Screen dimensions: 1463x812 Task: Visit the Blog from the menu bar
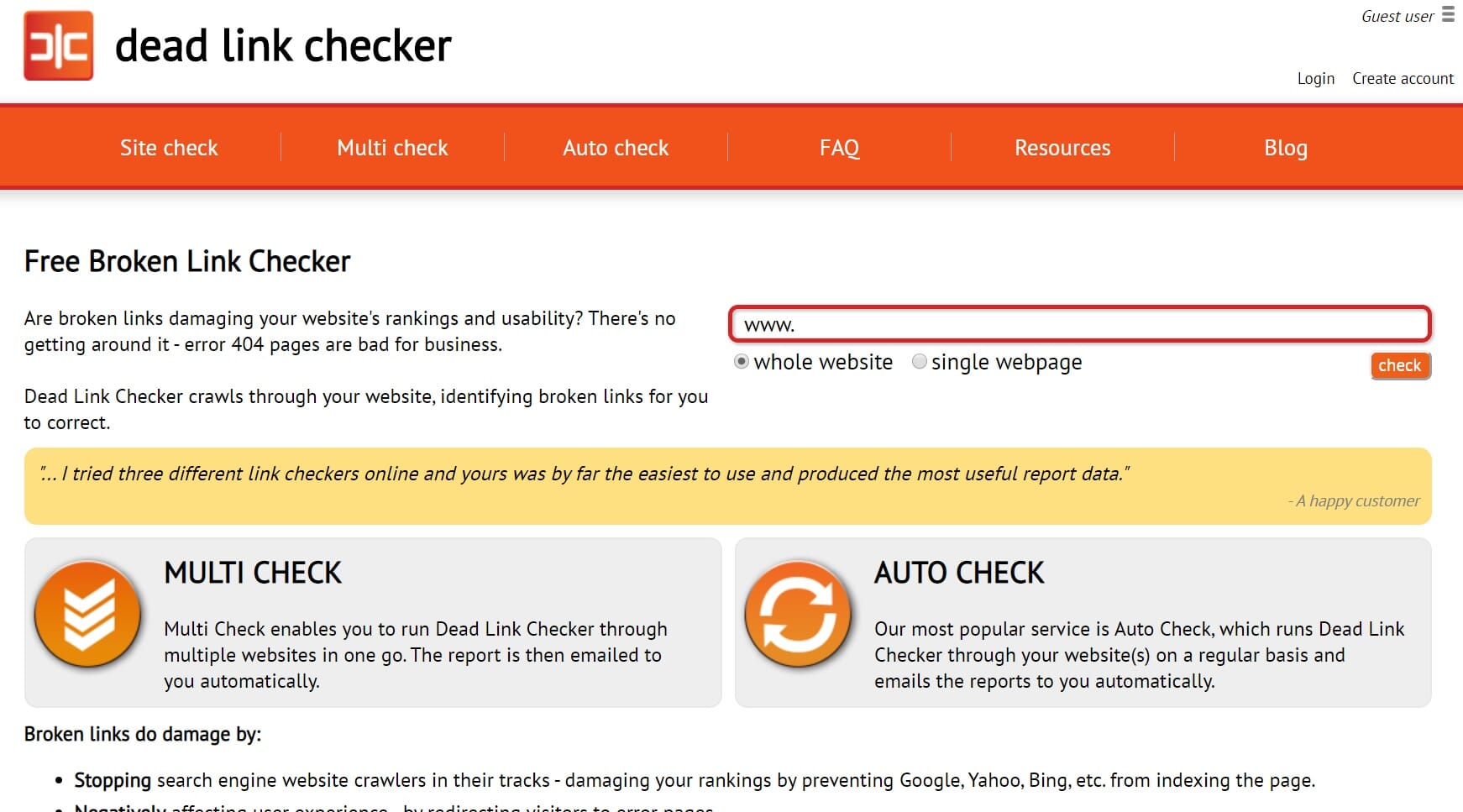(1286, 148)
